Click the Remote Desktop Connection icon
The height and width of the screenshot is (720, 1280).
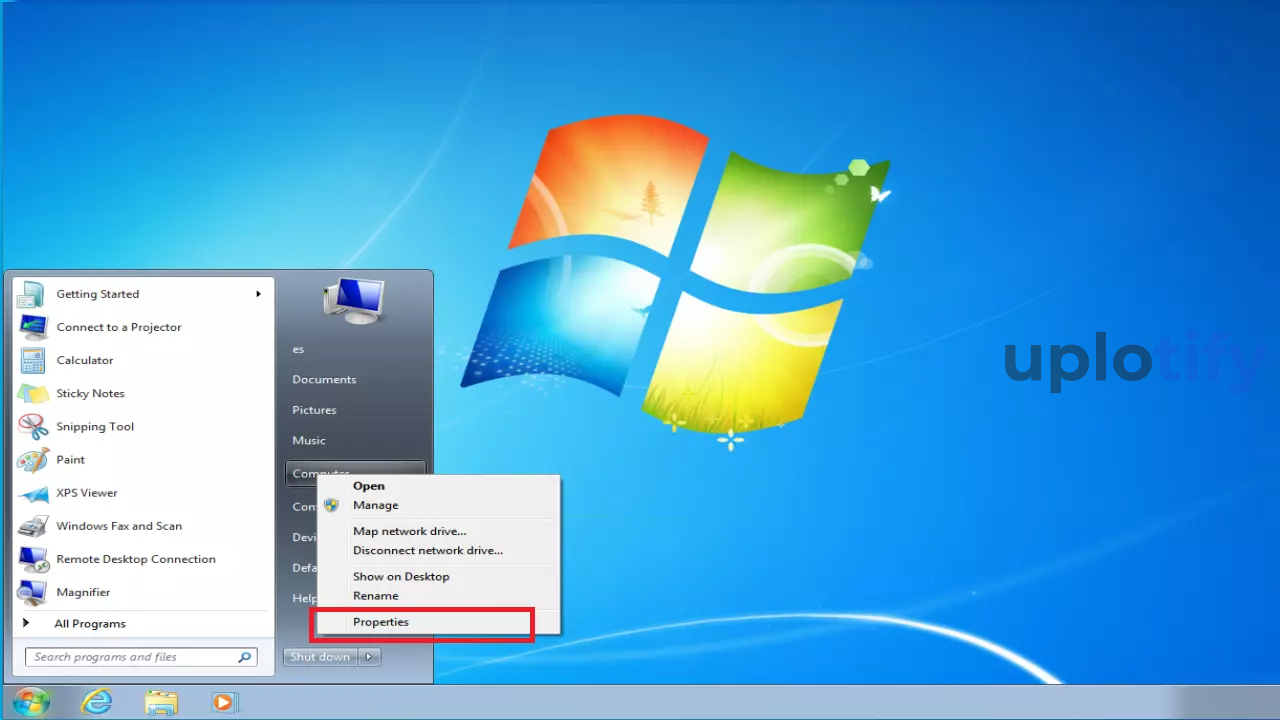[x=32, y=559]
